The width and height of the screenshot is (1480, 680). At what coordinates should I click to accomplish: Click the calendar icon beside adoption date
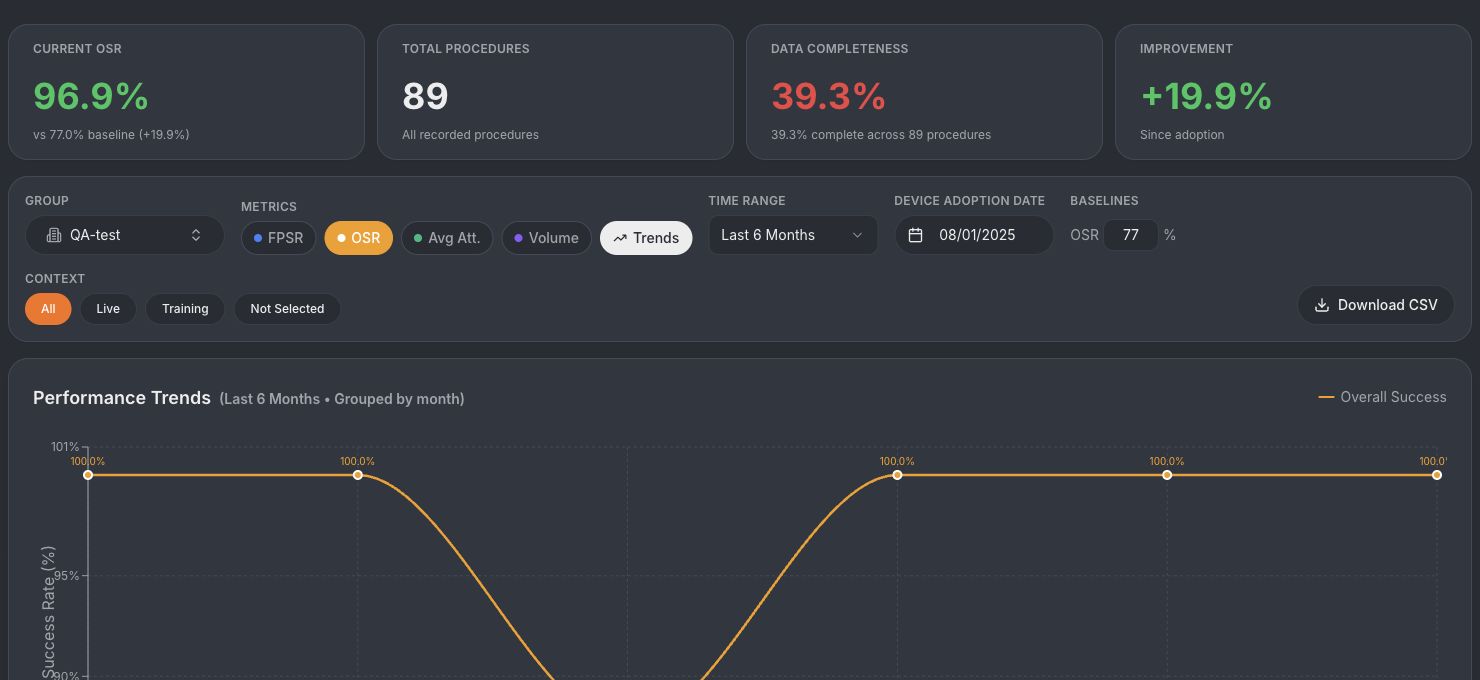click(x=915, y=235)
